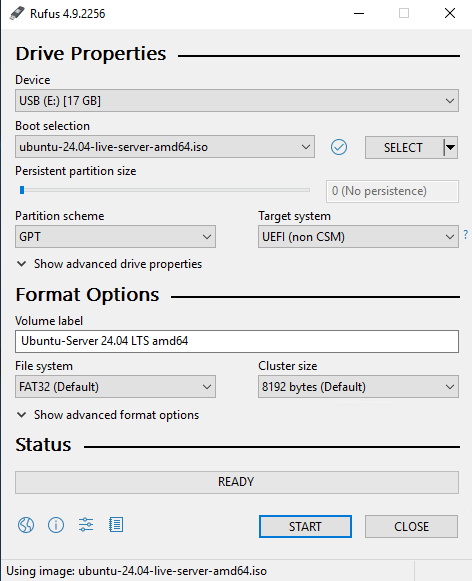Expand Show advanced format options

[108, 415]
